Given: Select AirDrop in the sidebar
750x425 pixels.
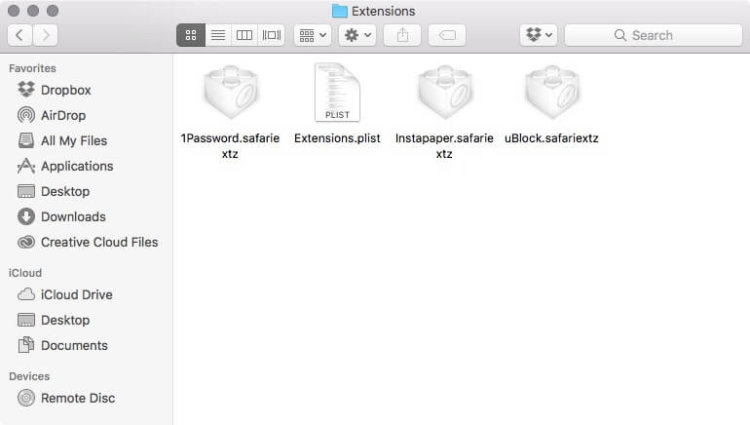Looking at the screenshot, I should 52,115.
